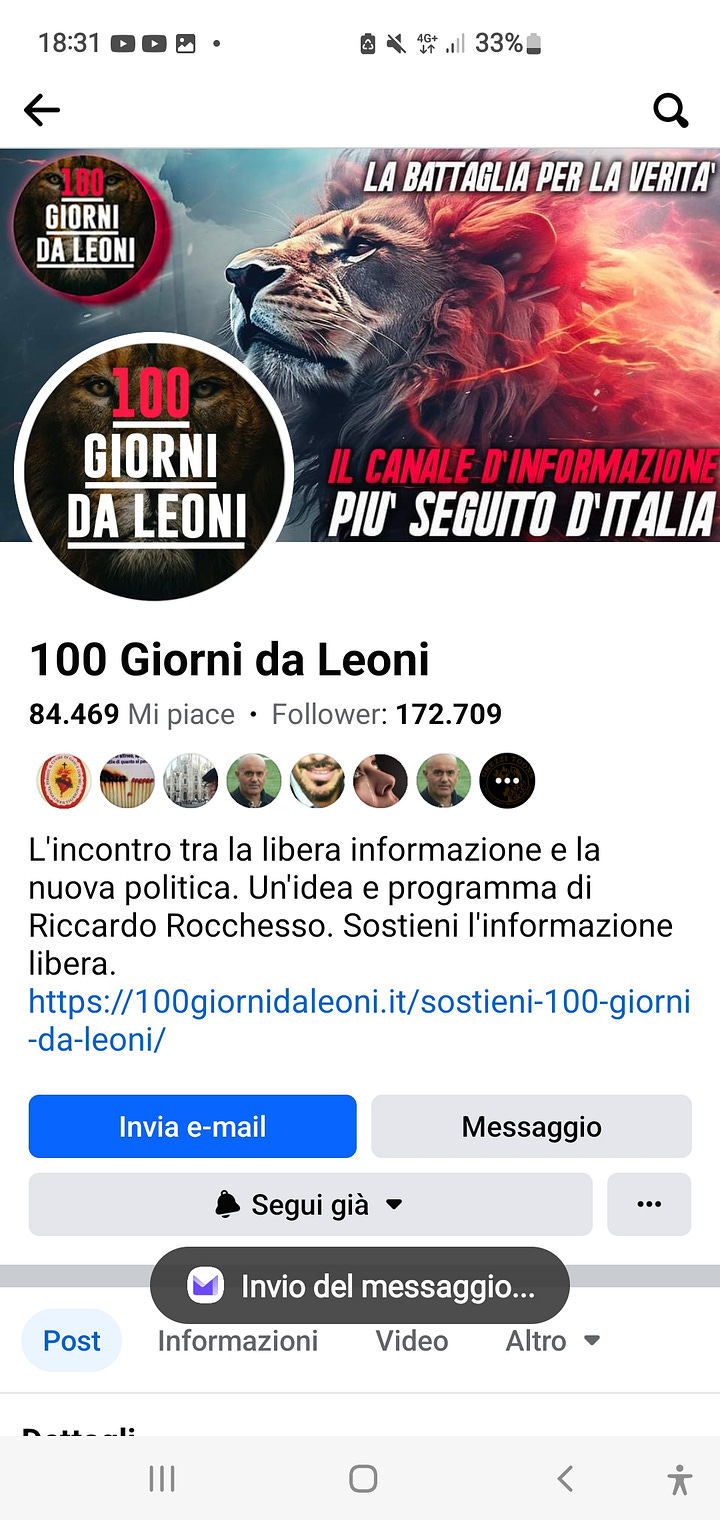Open the three-dots more options button

[649, 1204]
